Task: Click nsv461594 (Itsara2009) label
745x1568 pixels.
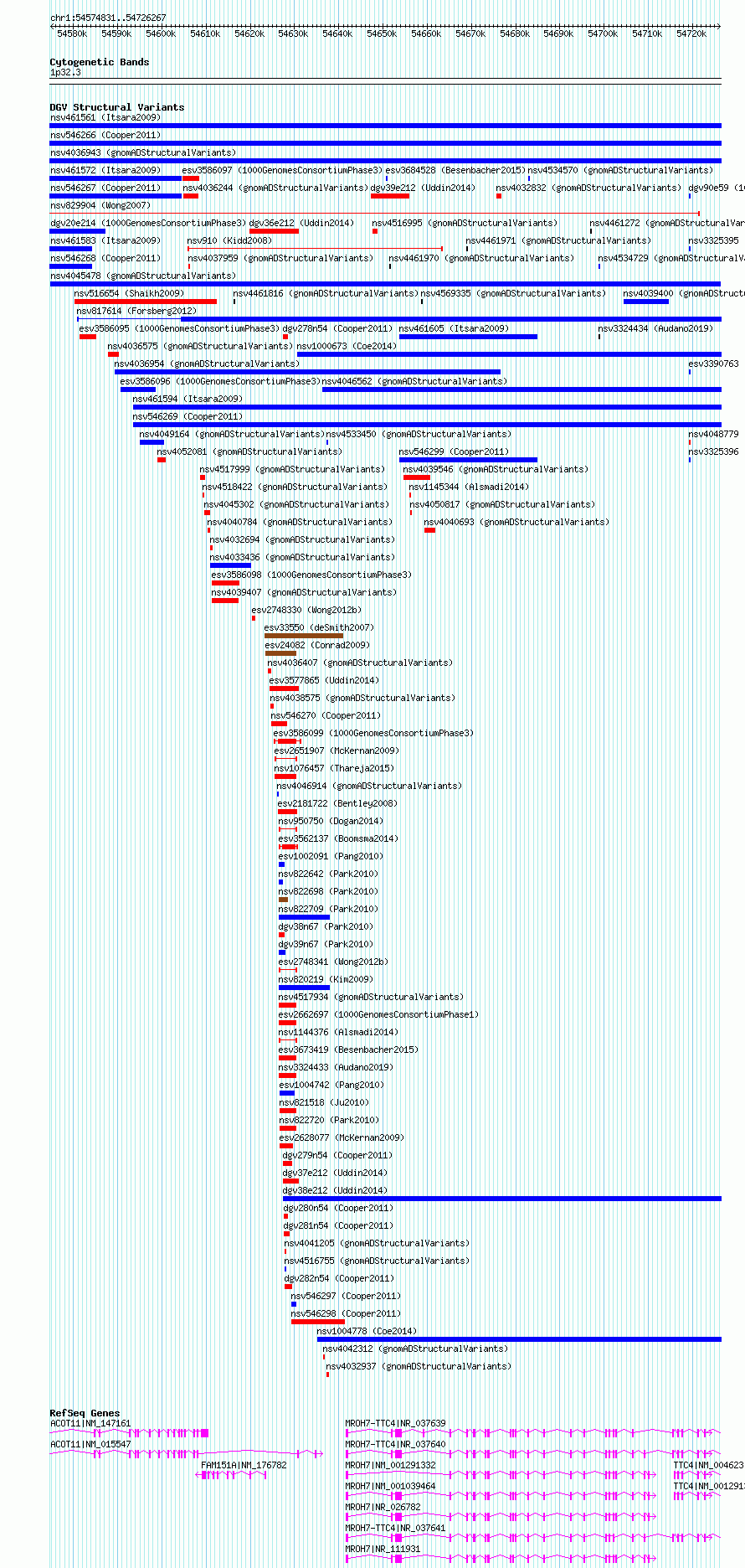Action: click(x=188, y=400)
